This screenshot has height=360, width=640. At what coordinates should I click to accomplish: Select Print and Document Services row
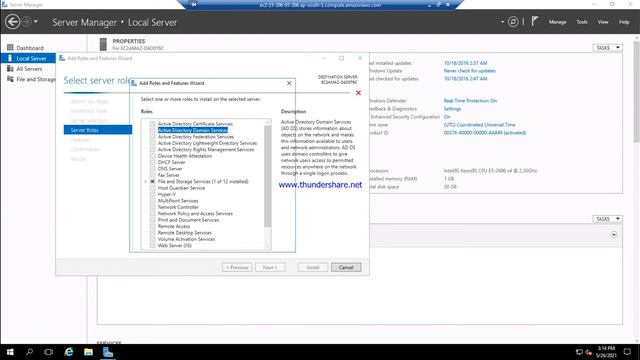[x=188, y=220]
